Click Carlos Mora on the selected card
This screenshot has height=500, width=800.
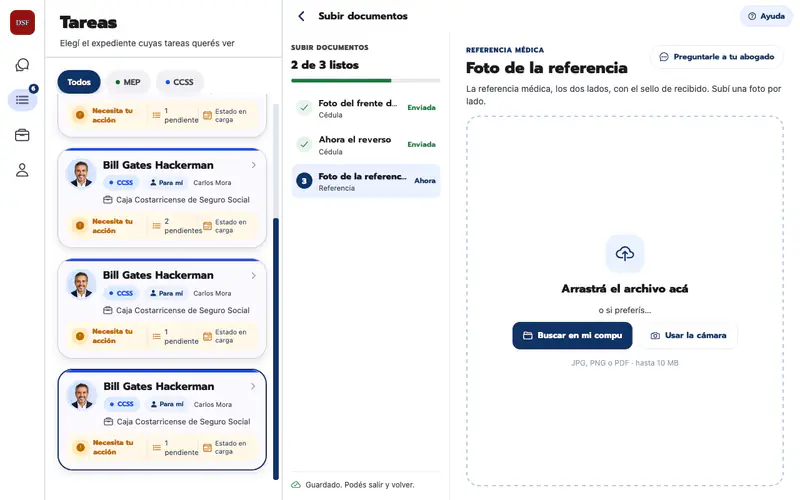click(213, 405)
